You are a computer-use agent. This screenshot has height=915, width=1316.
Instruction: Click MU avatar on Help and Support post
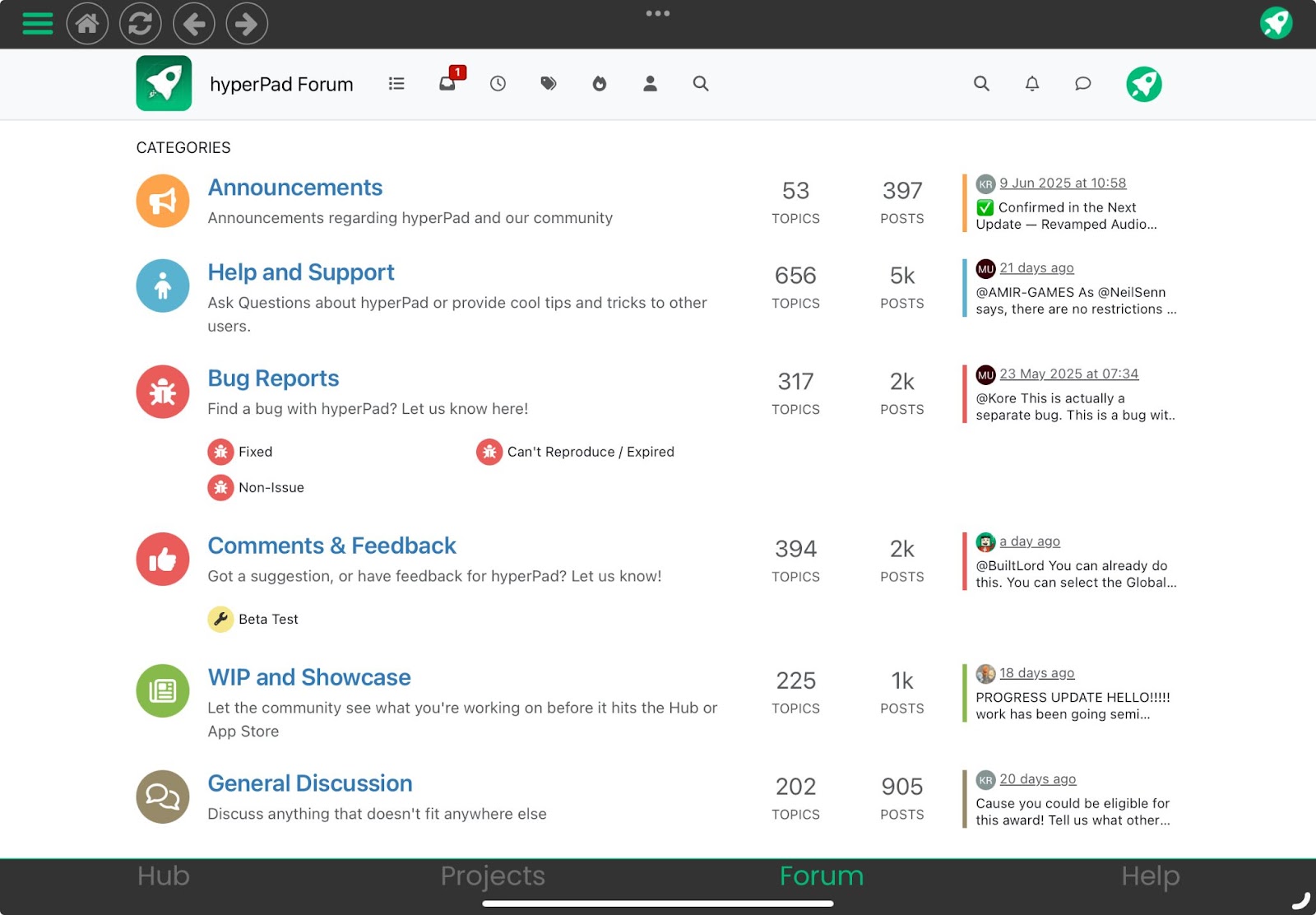tap(985, 268)
